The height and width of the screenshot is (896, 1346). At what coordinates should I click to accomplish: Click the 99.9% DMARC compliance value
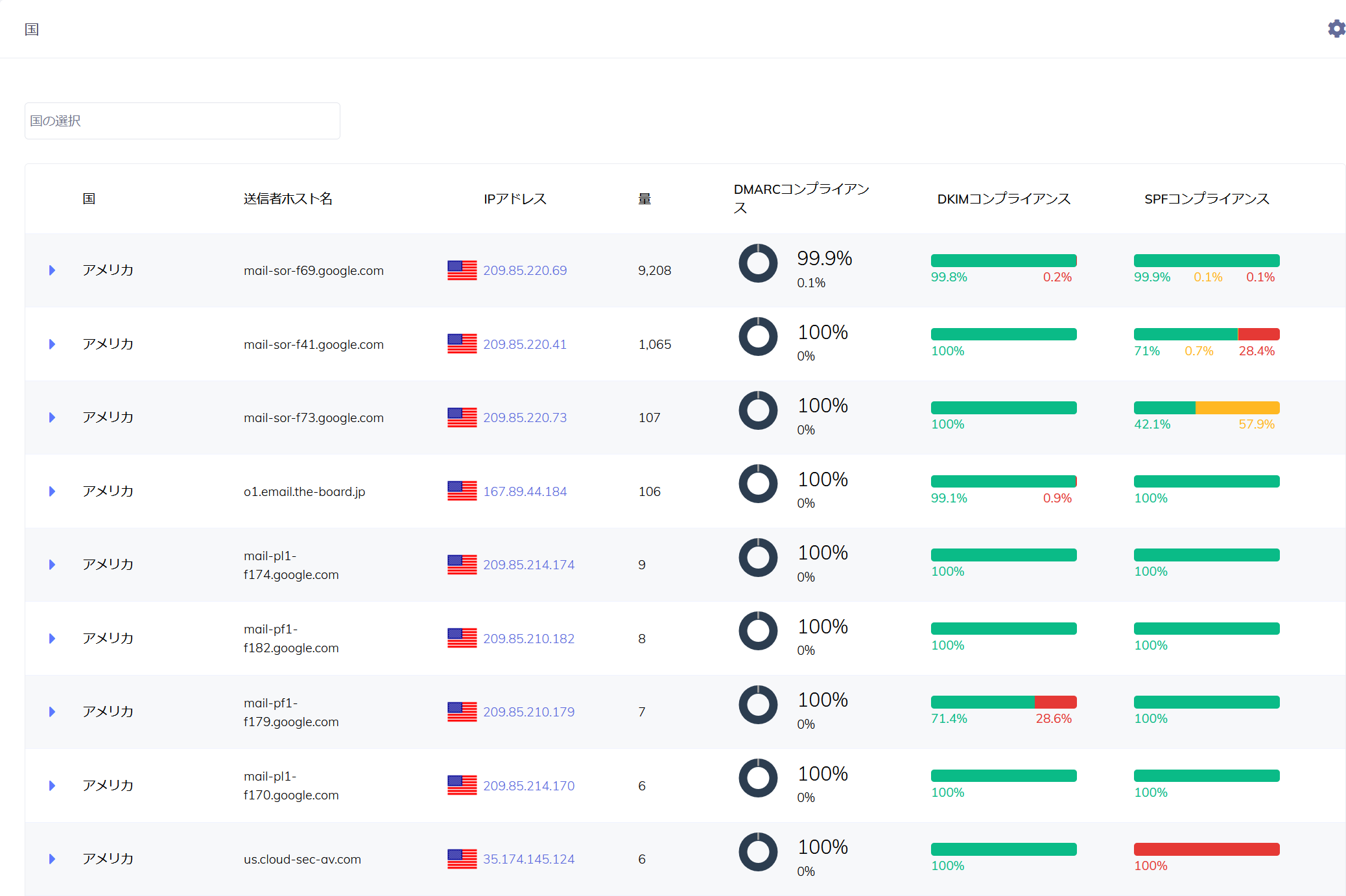point(825,258)
